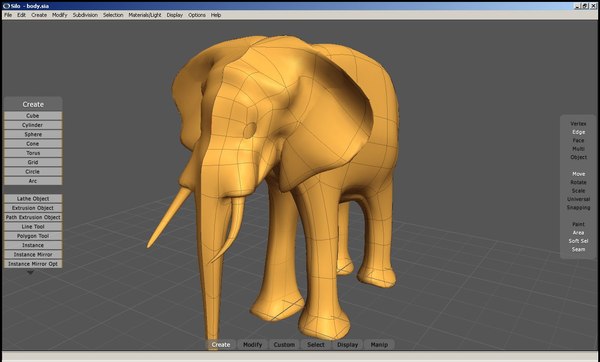Switch to Object selection mode
Viewport: 600px width, 362px height.
[578, 157]
